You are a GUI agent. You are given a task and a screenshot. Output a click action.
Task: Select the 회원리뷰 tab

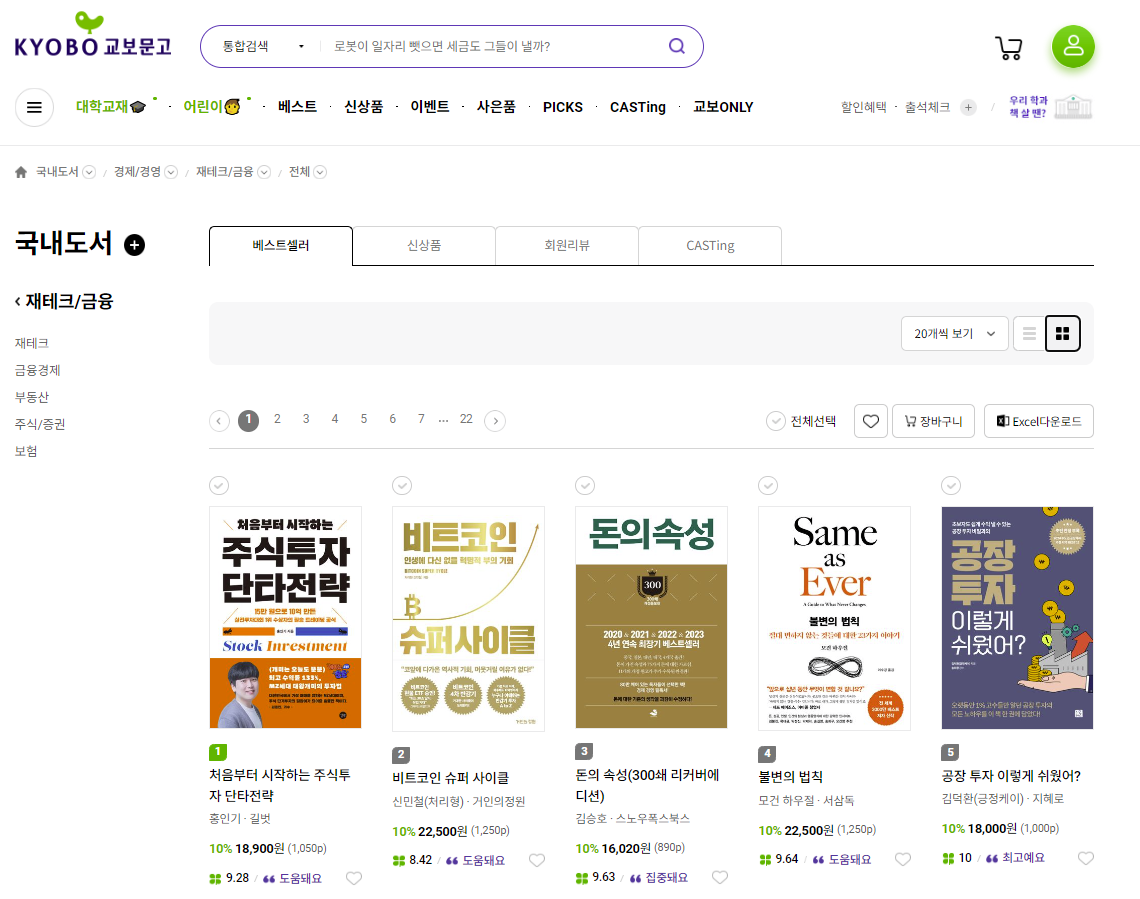coord(567,246)
